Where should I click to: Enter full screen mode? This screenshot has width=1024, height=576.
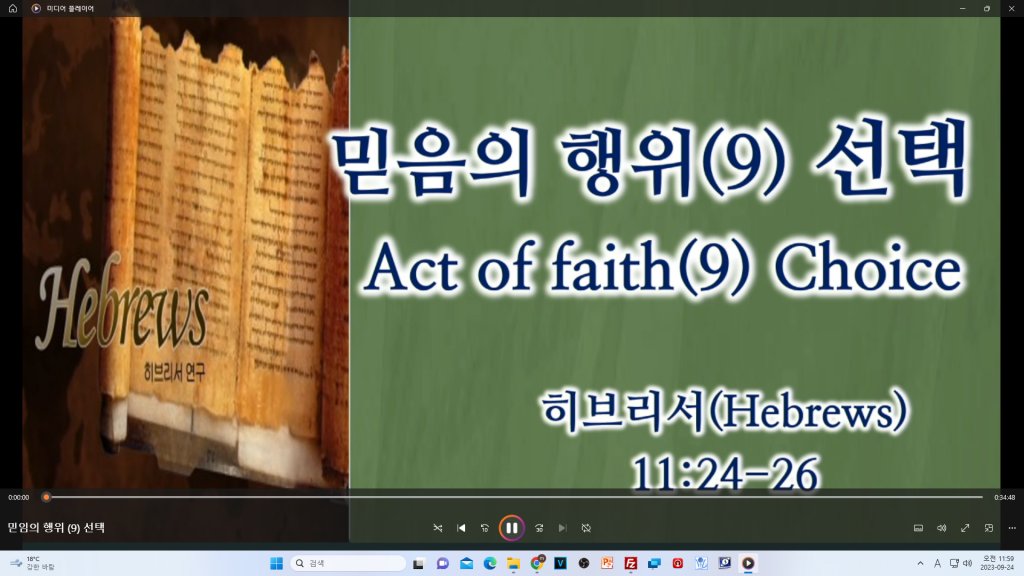(x=965, y=527)
